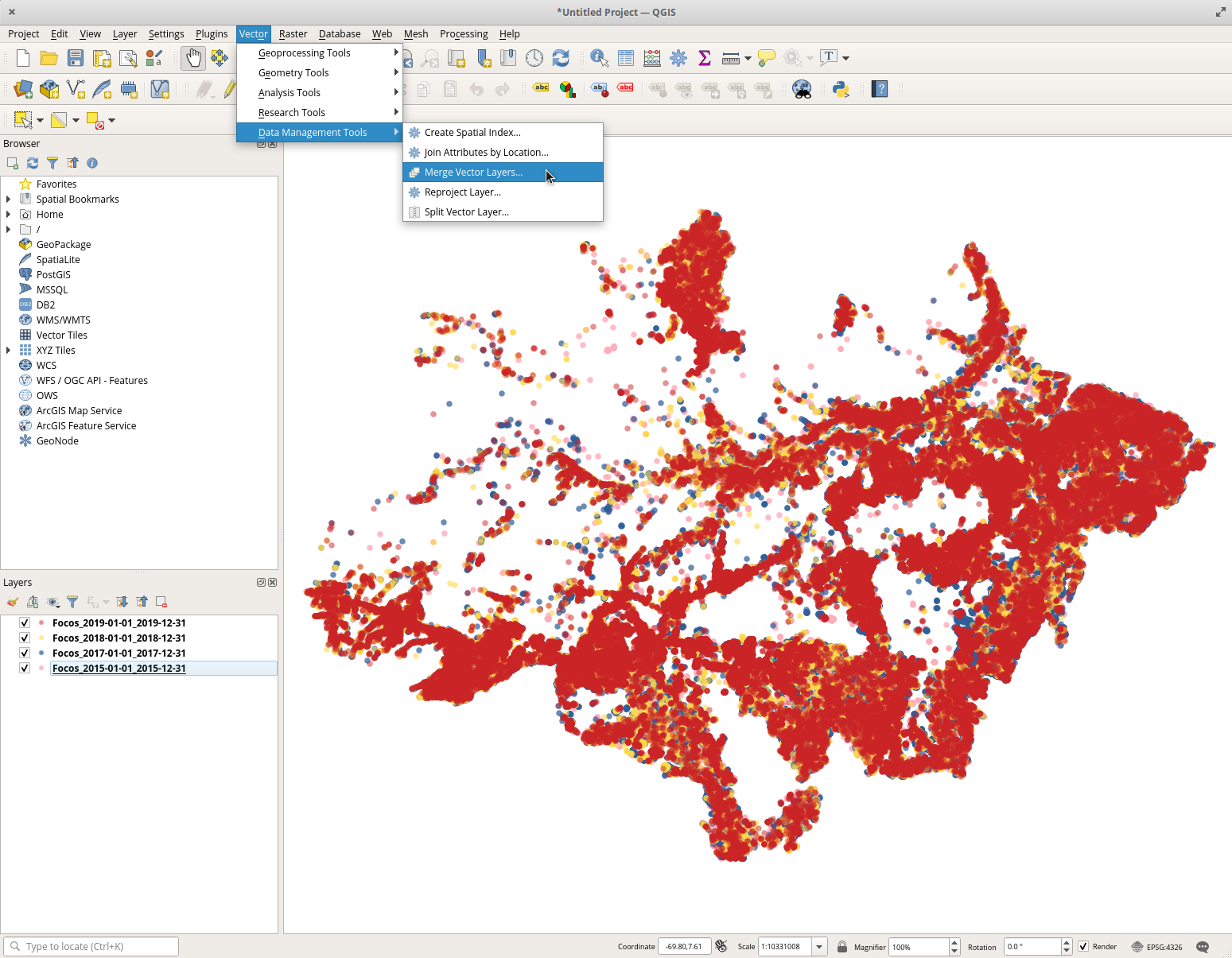Toggle Highlight Pinned Labels icon
The height and width of the screenshot is (958, 1232).
click(x=600, y=89)
